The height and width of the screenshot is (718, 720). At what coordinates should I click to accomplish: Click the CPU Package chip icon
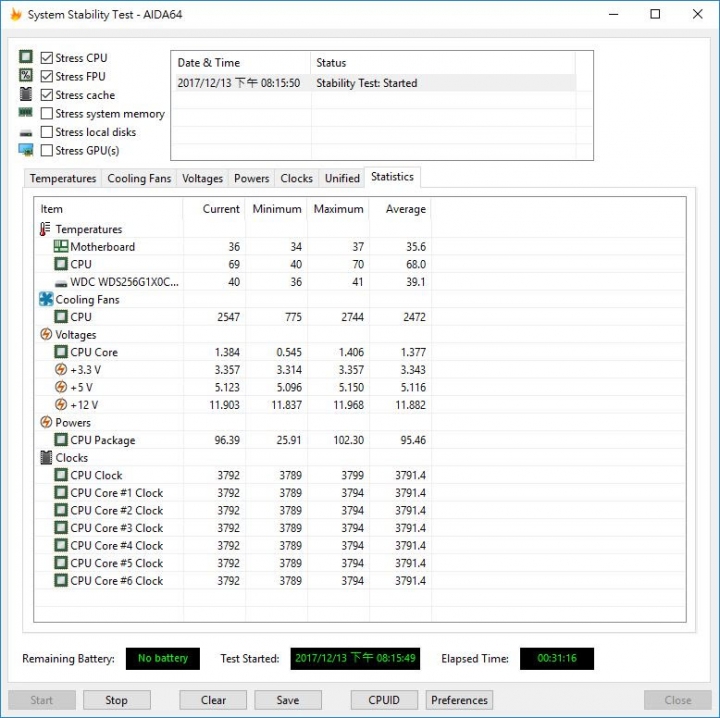coord(61,439)
